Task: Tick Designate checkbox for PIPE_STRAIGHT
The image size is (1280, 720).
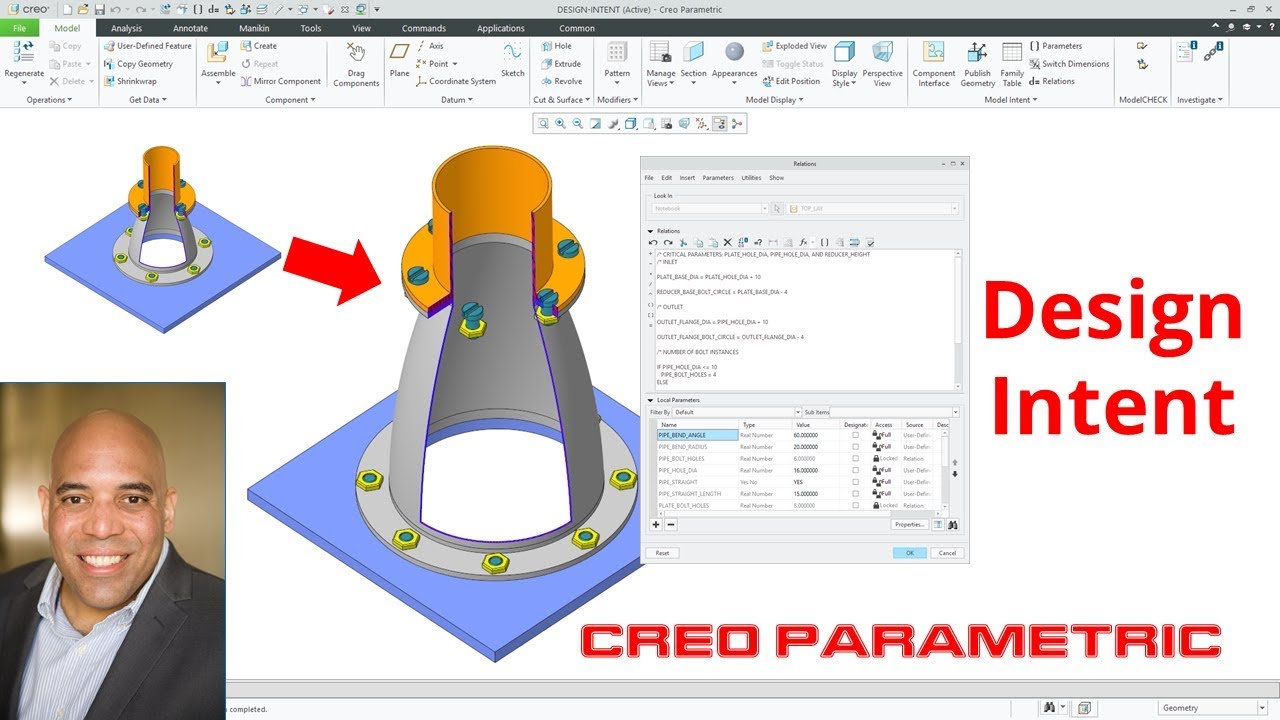Action: [855, 482]
